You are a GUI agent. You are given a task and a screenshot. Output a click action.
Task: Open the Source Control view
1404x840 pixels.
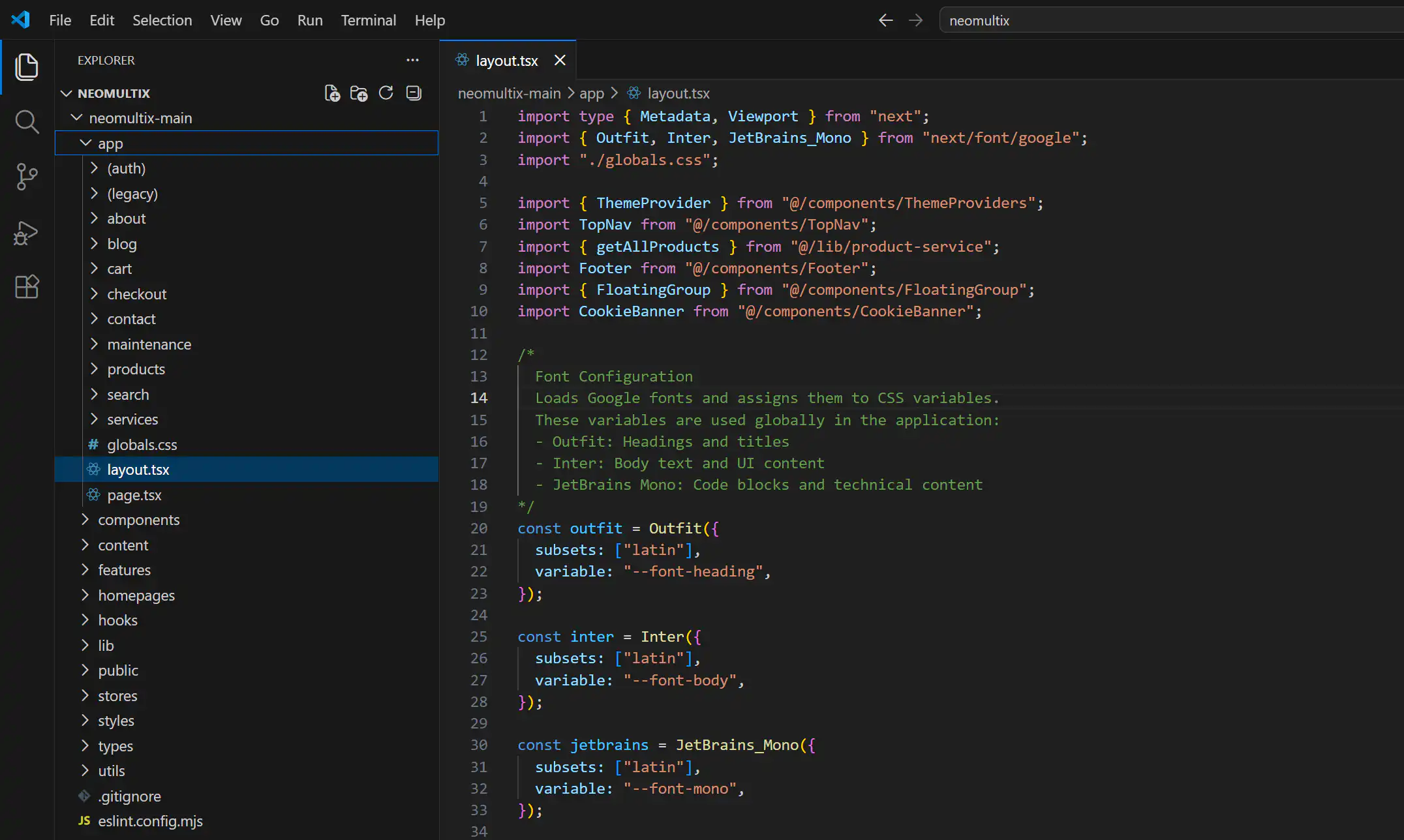point(27,177)
